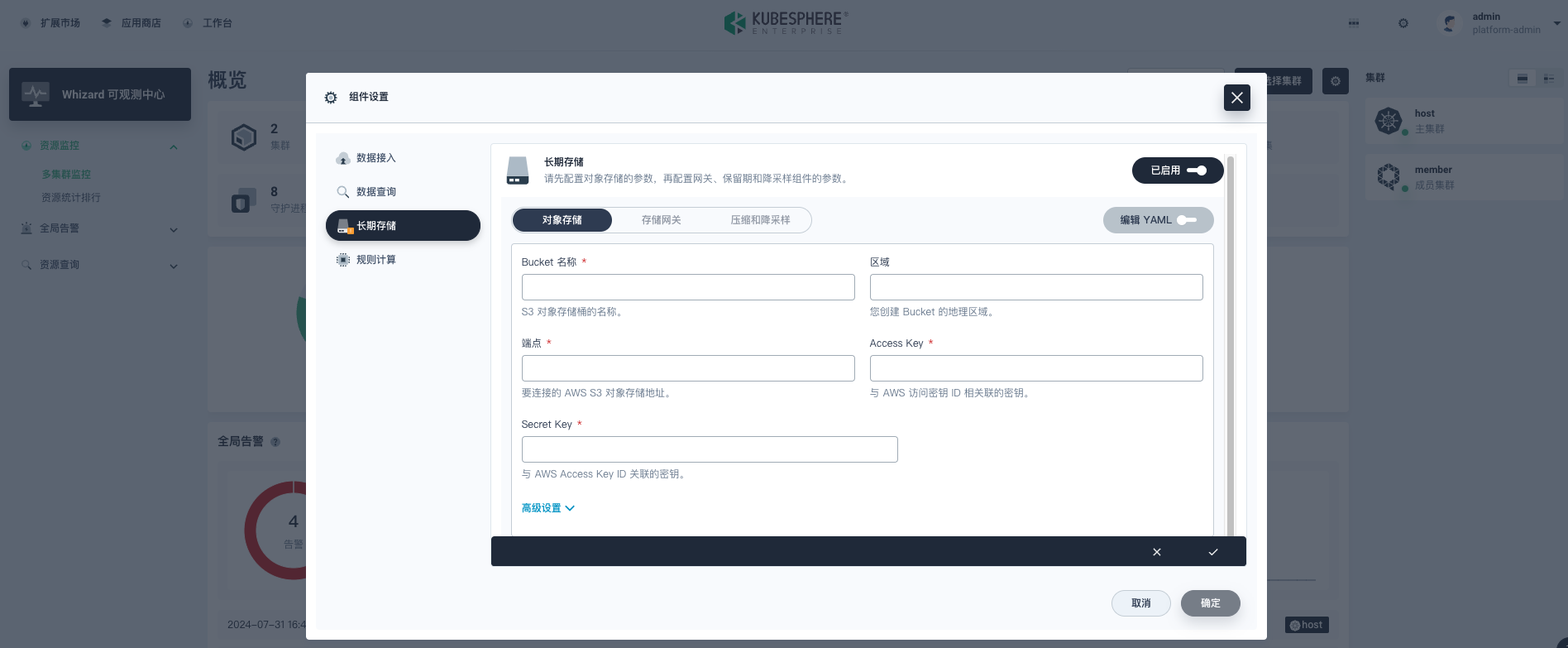Open 扩展市场 in the top navigation
This screenshot has height=648, width=1568.
click(50, 23)
